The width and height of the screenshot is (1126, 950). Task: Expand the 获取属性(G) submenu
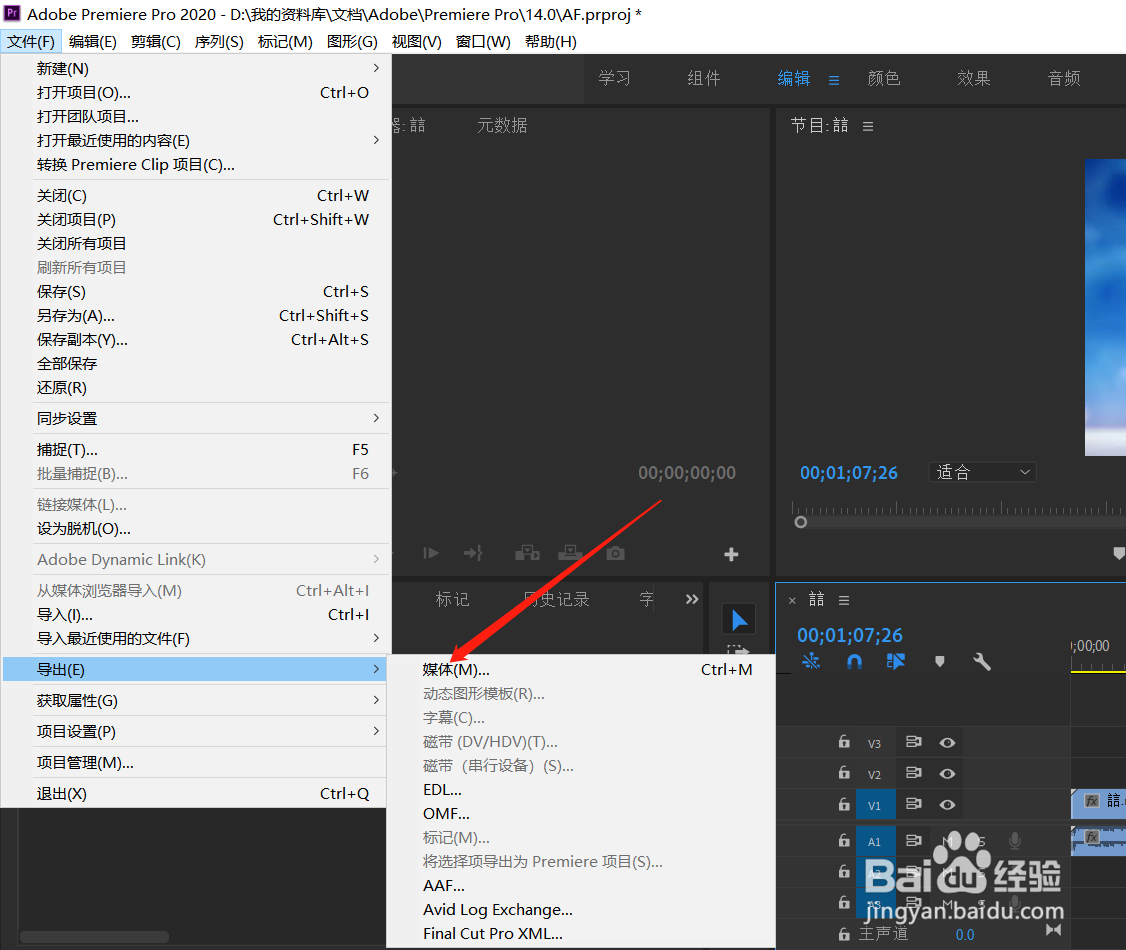(196, 700)
